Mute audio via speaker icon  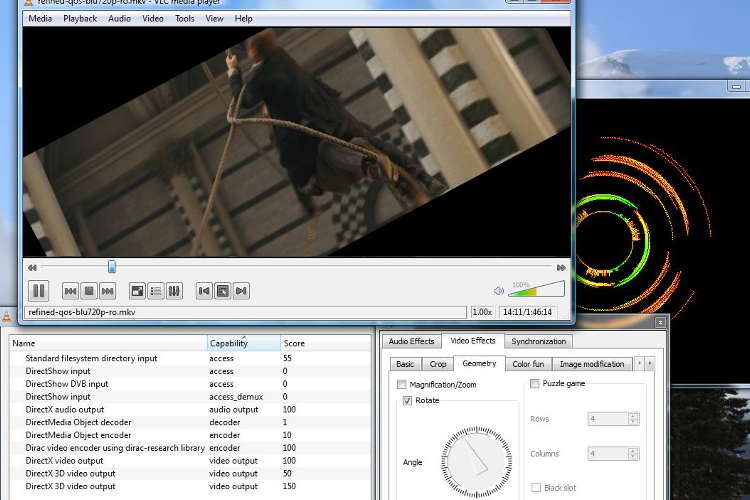pyautogui.click(x=498, y=291)
